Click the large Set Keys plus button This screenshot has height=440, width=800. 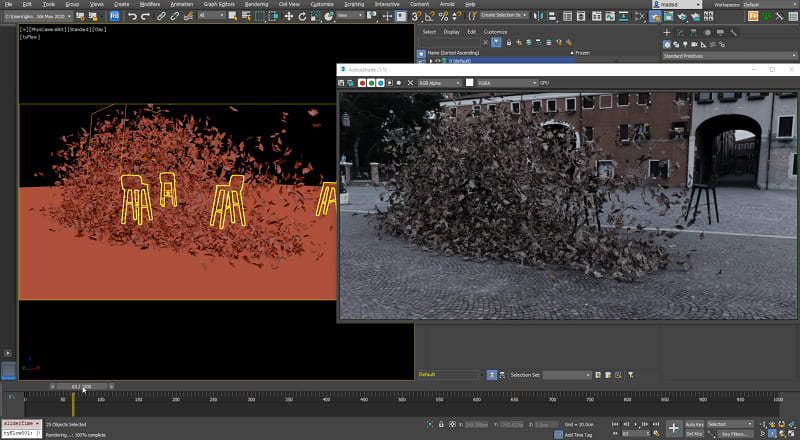[673, 429]
